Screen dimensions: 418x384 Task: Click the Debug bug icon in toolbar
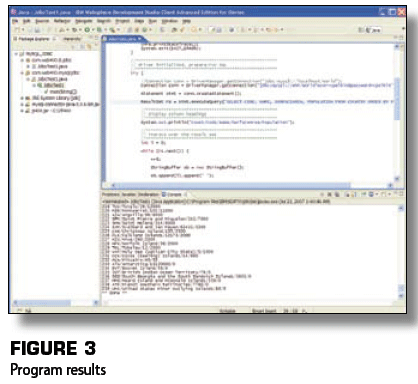point(75,30)
